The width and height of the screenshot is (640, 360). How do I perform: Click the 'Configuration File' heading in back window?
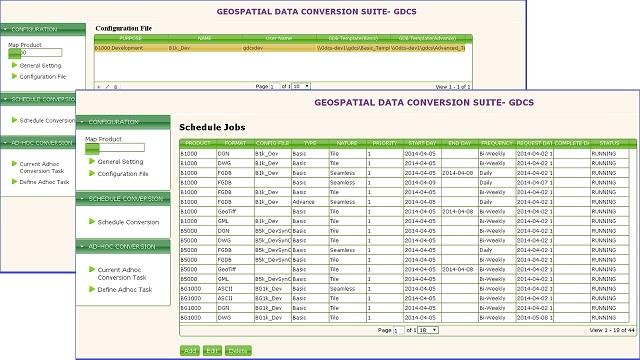click(124, 28)
